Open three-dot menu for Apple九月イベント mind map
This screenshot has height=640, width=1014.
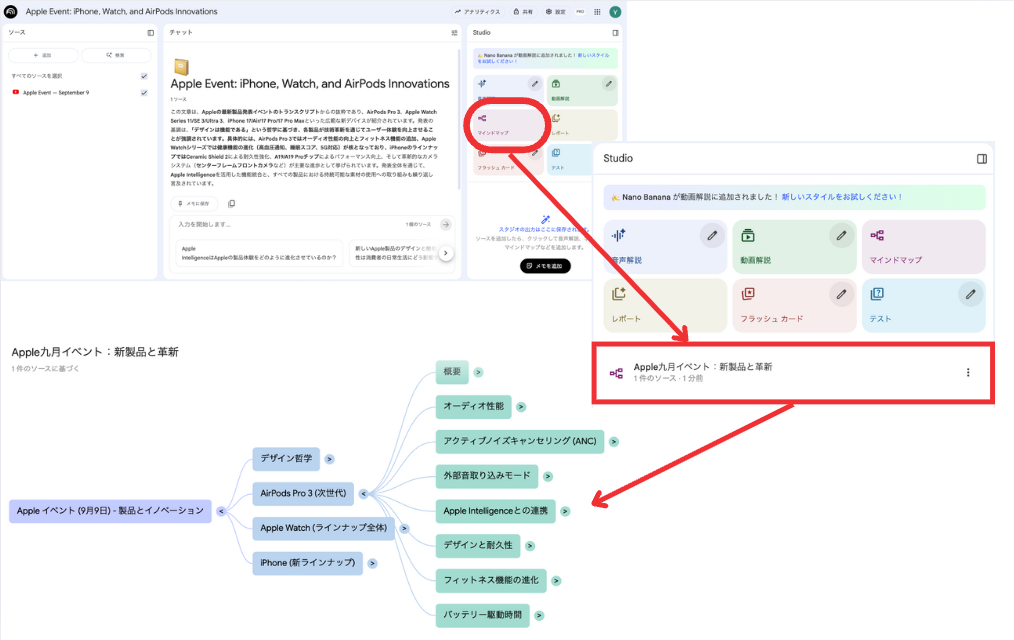[x=967, y=373]
